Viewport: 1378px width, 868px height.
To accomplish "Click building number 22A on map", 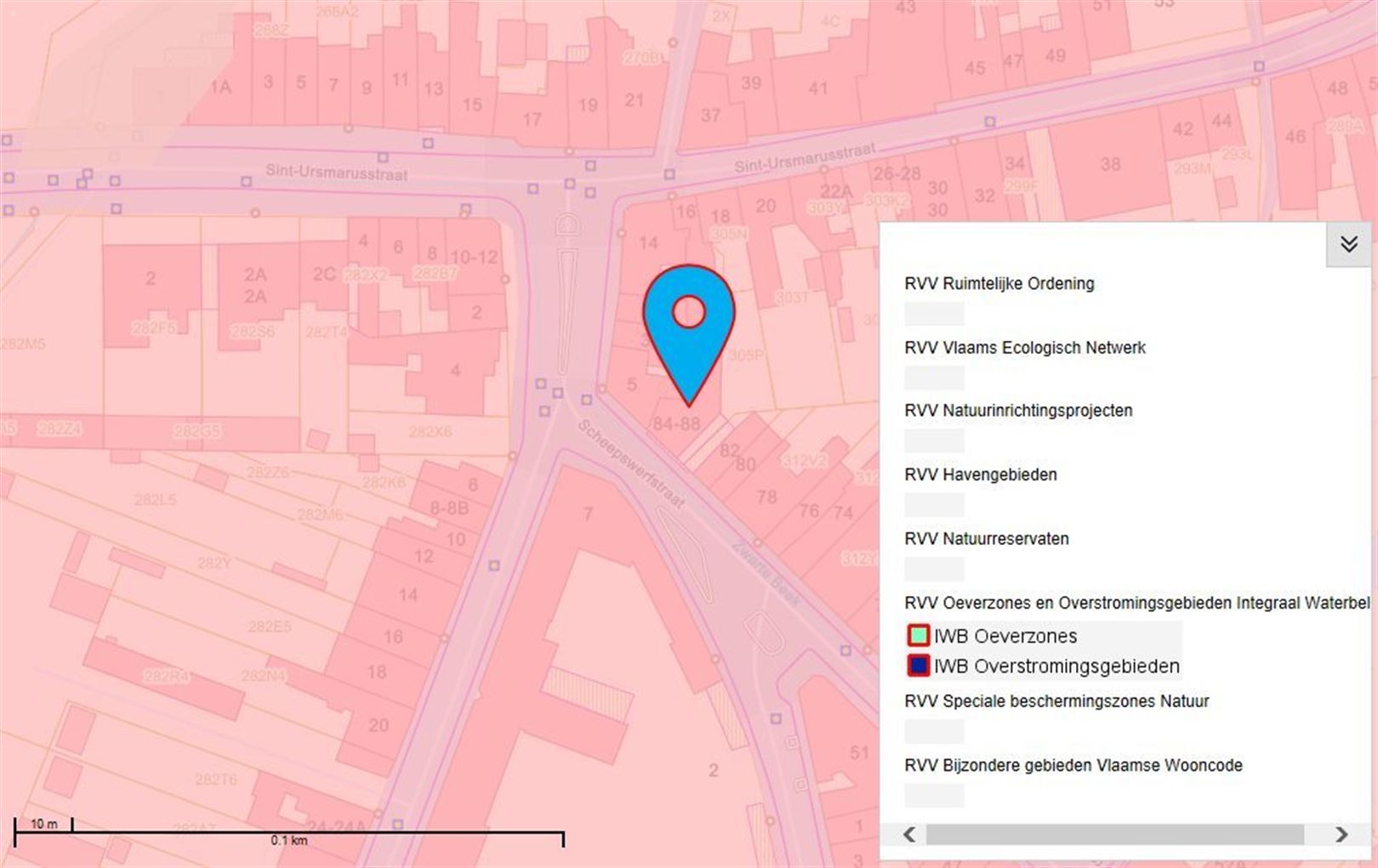I will (836, 191).
